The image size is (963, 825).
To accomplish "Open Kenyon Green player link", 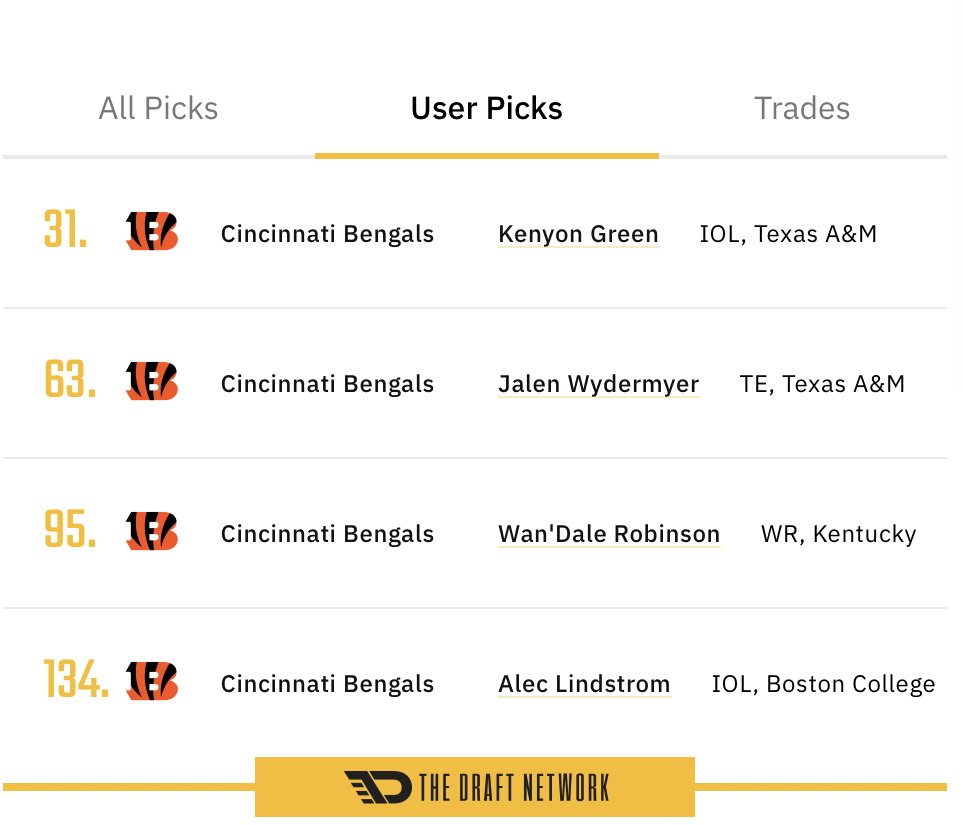I will coord(579,234).
